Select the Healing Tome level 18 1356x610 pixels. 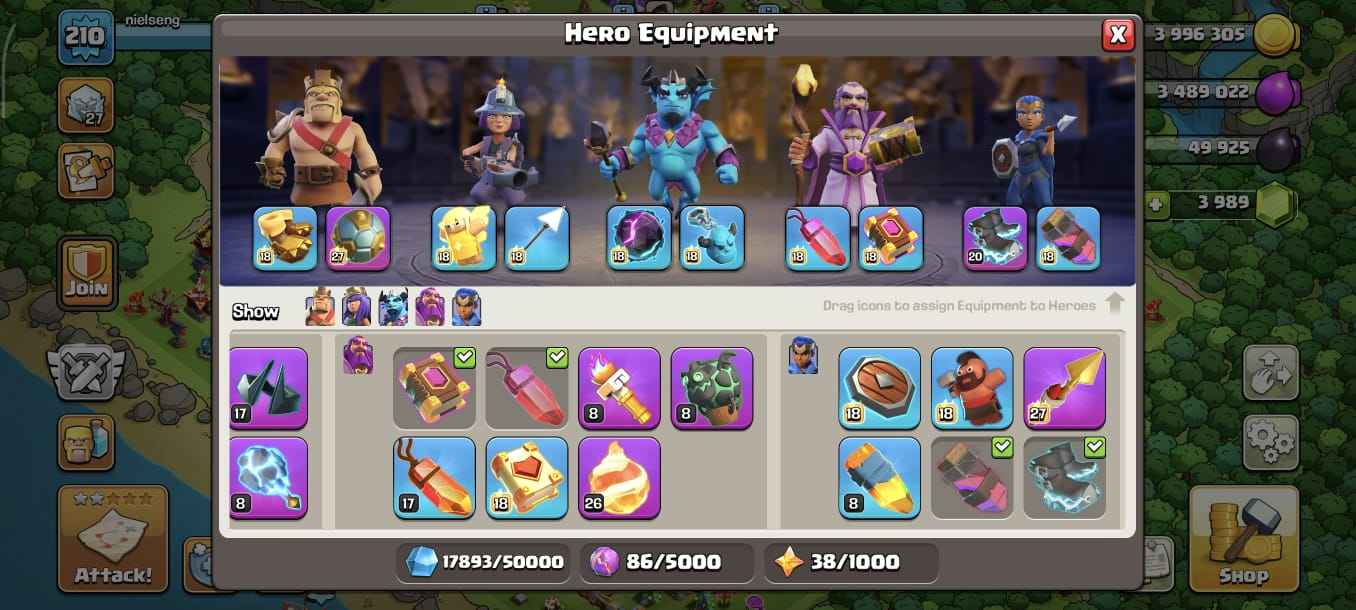point(527,477)
